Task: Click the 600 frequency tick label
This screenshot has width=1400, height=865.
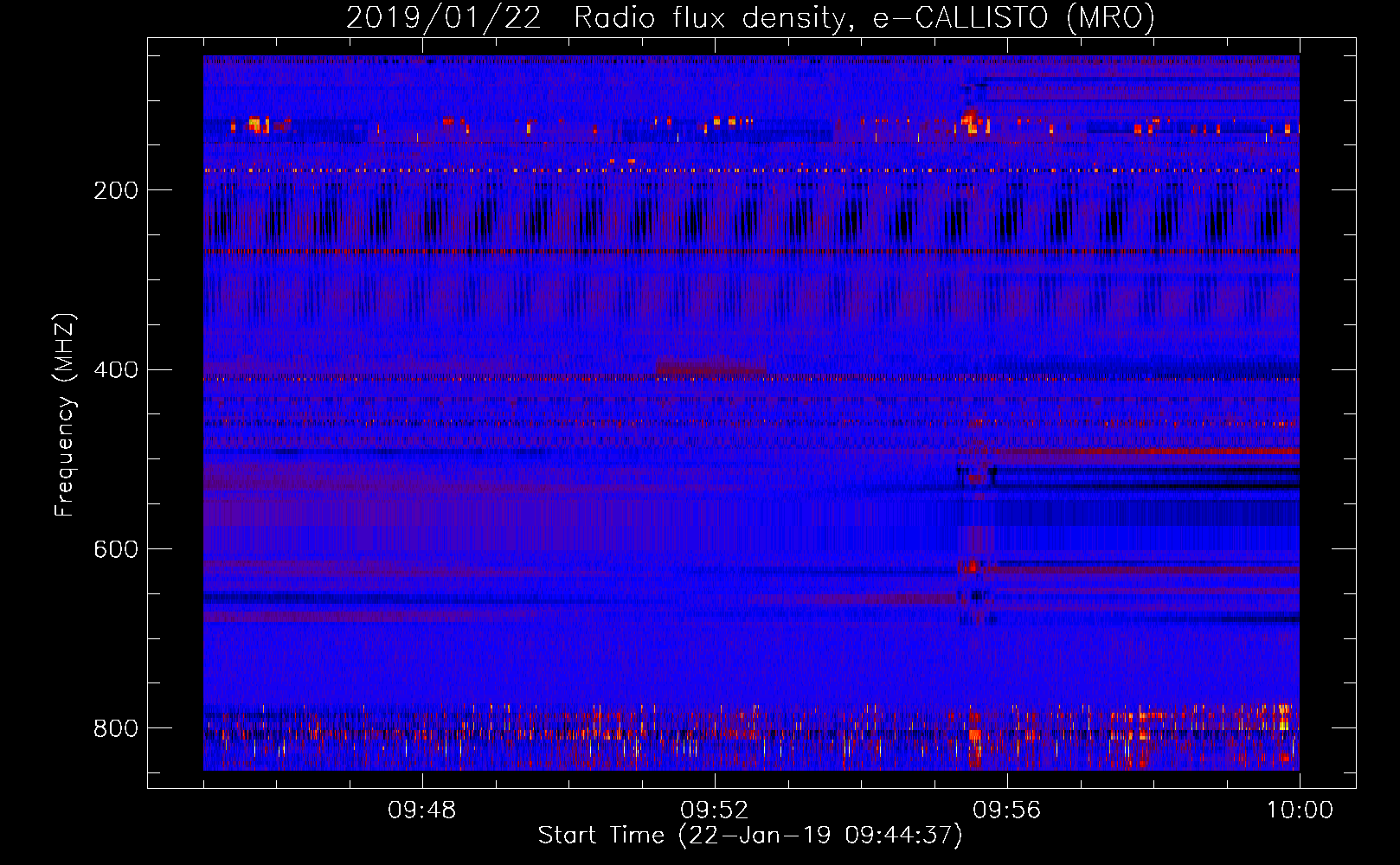Action: pyautogui.click(x=116, y=550)
